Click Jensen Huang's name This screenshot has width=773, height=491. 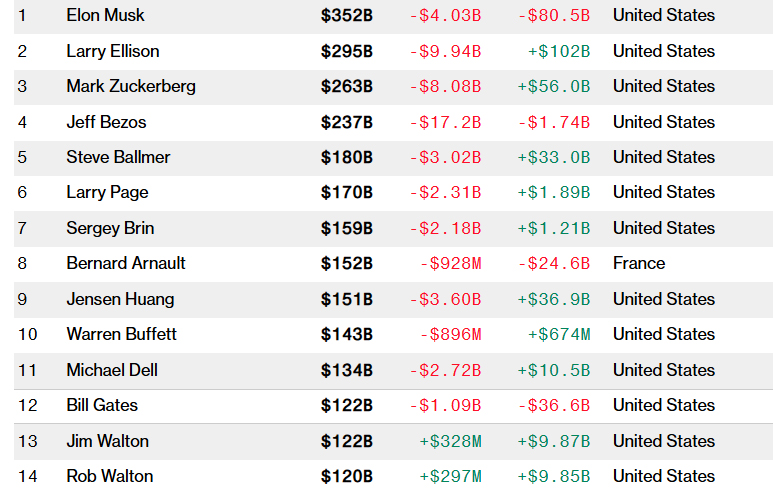[120, 299]
